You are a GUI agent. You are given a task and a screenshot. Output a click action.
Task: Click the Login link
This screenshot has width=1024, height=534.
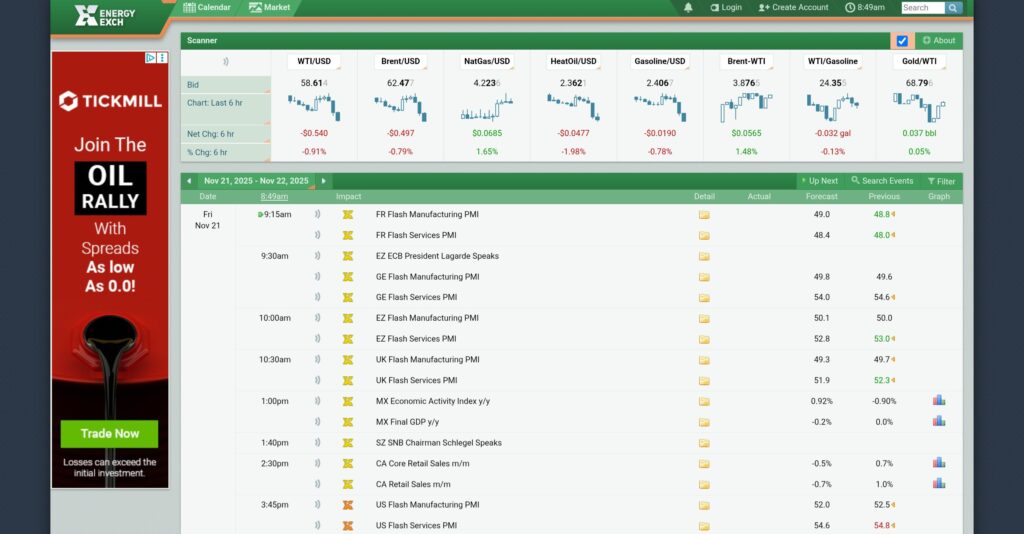point(726,8)
